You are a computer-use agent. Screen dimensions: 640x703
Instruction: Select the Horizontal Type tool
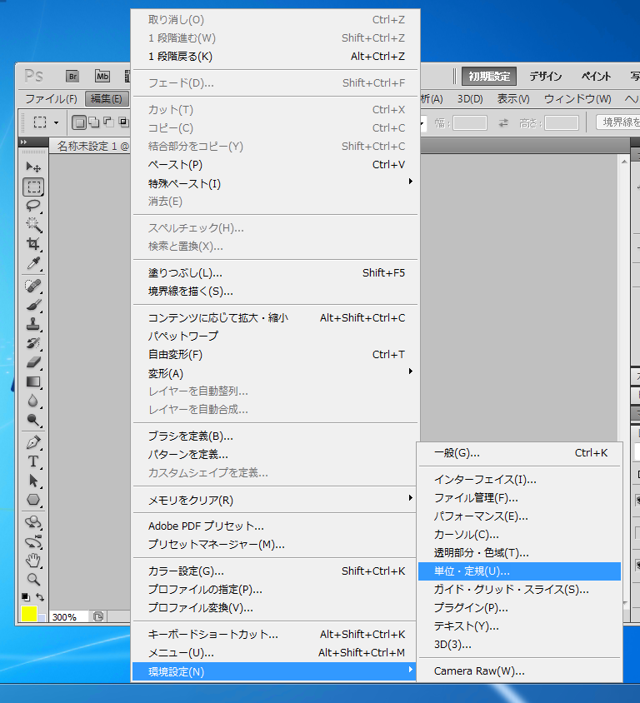pos(33,461)
